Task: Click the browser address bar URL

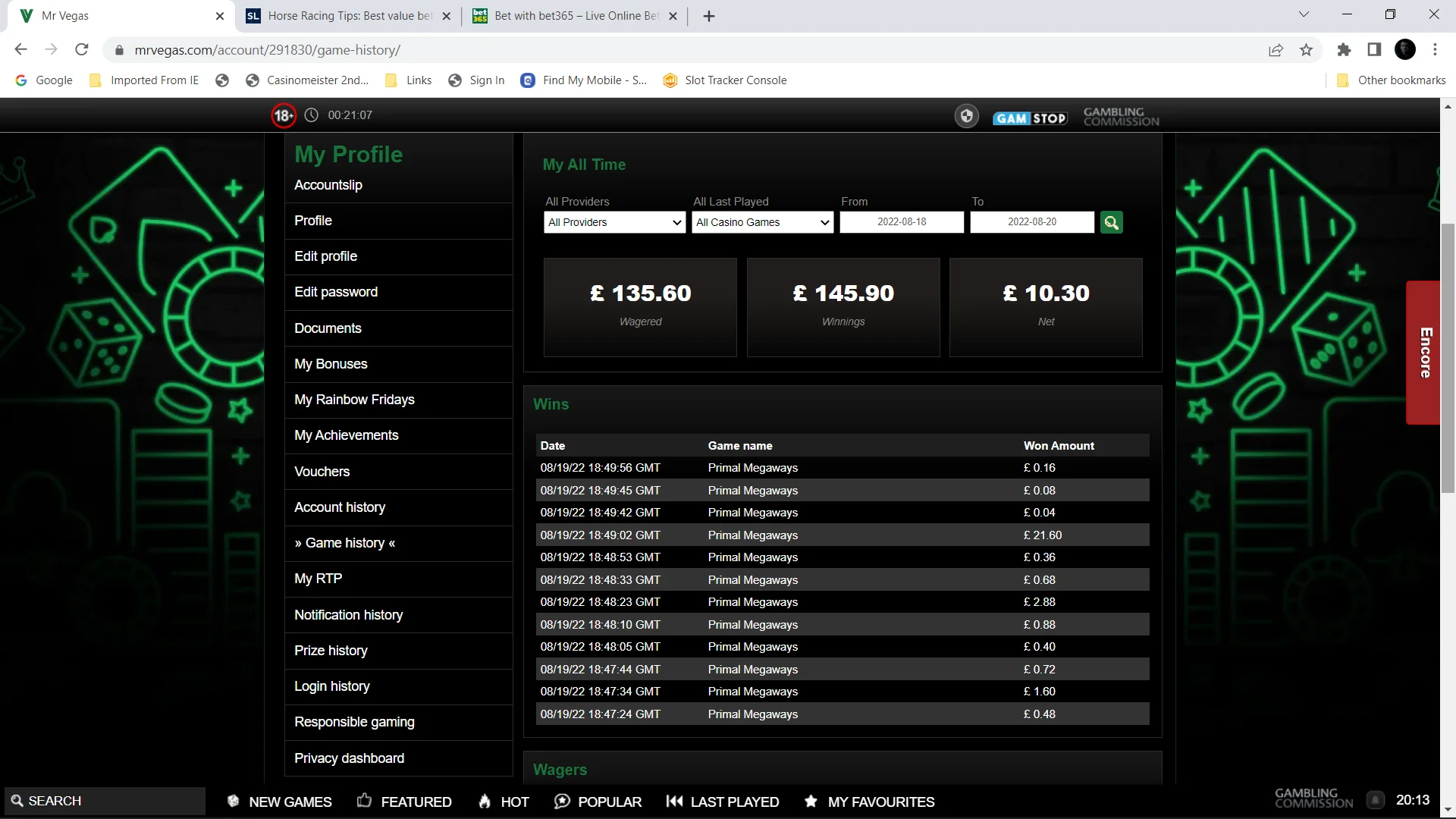Action: (268, 50)
